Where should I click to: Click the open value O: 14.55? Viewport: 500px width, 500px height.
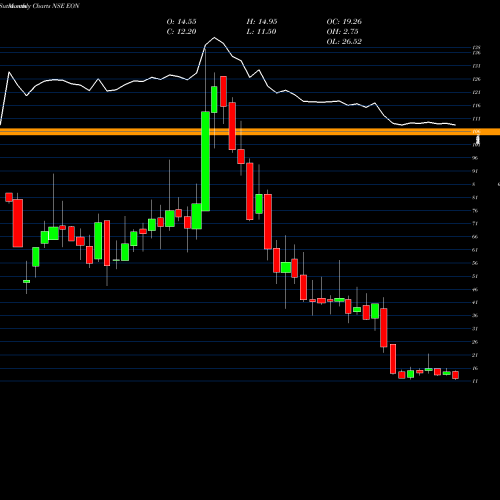[181, 22]
